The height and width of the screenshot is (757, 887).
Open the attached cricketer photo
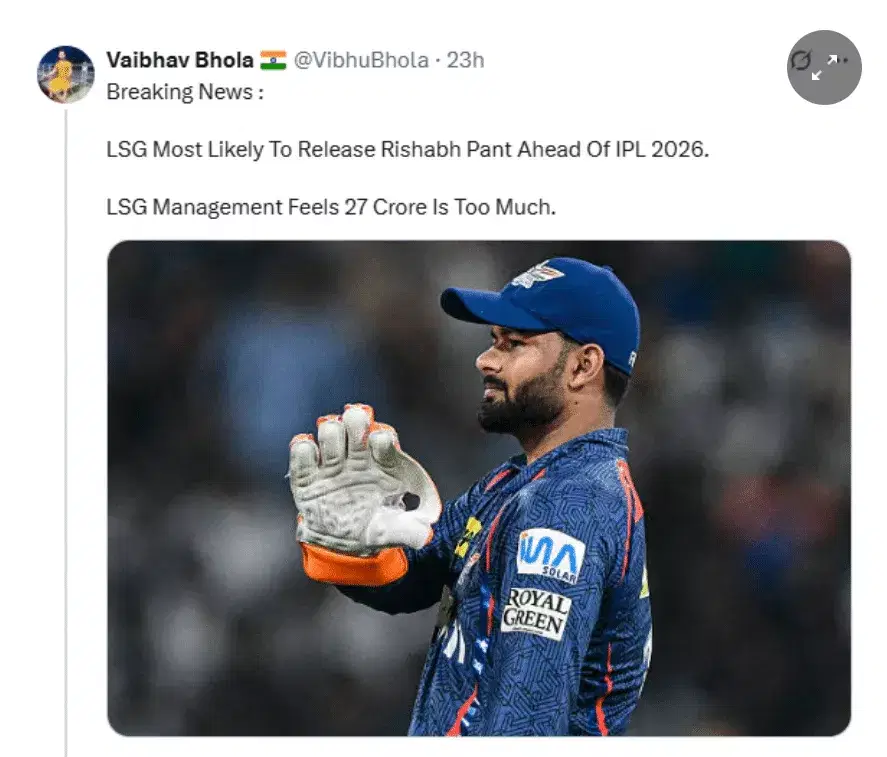479,488
